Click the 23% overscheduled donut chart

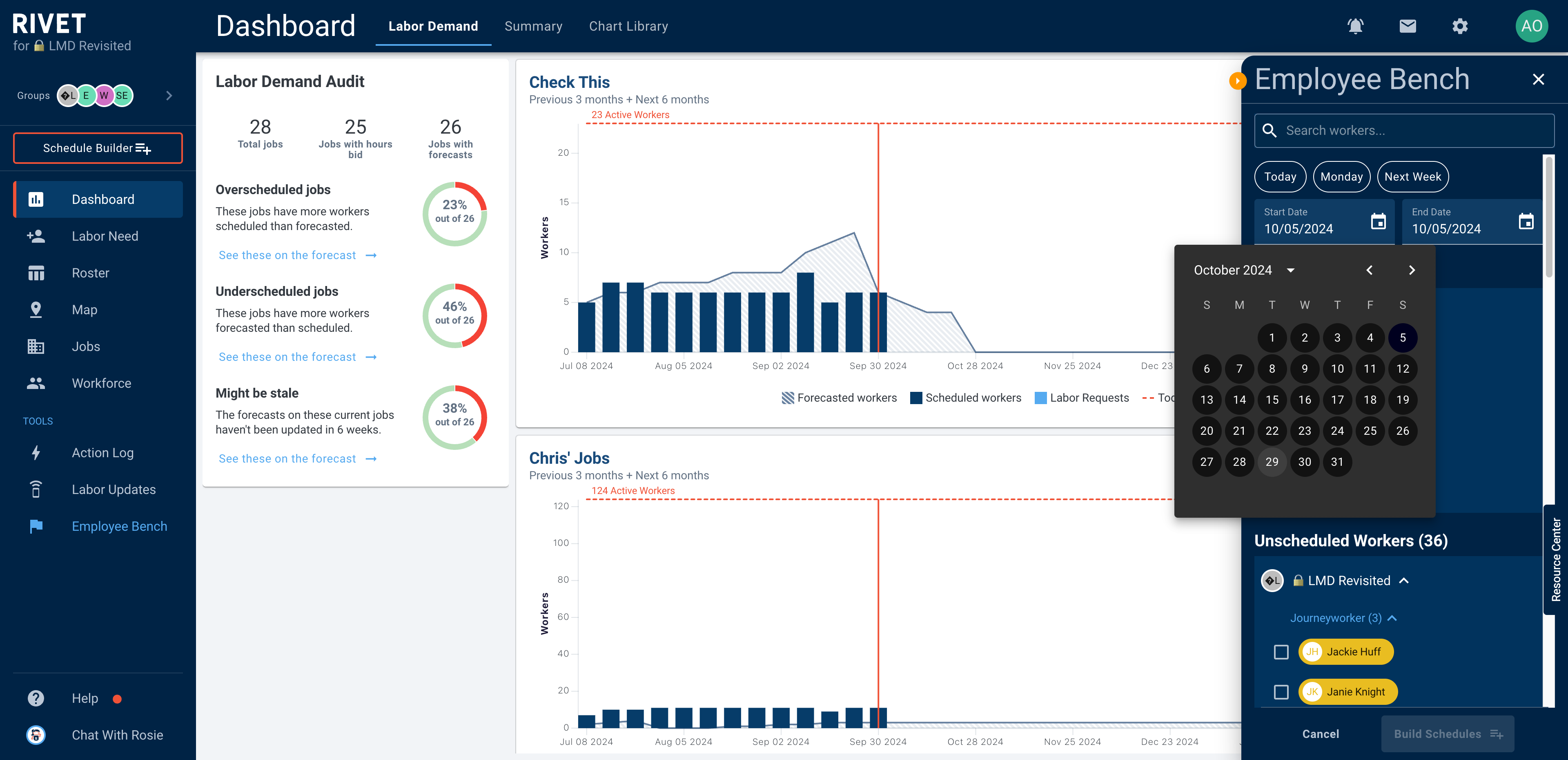455,214
